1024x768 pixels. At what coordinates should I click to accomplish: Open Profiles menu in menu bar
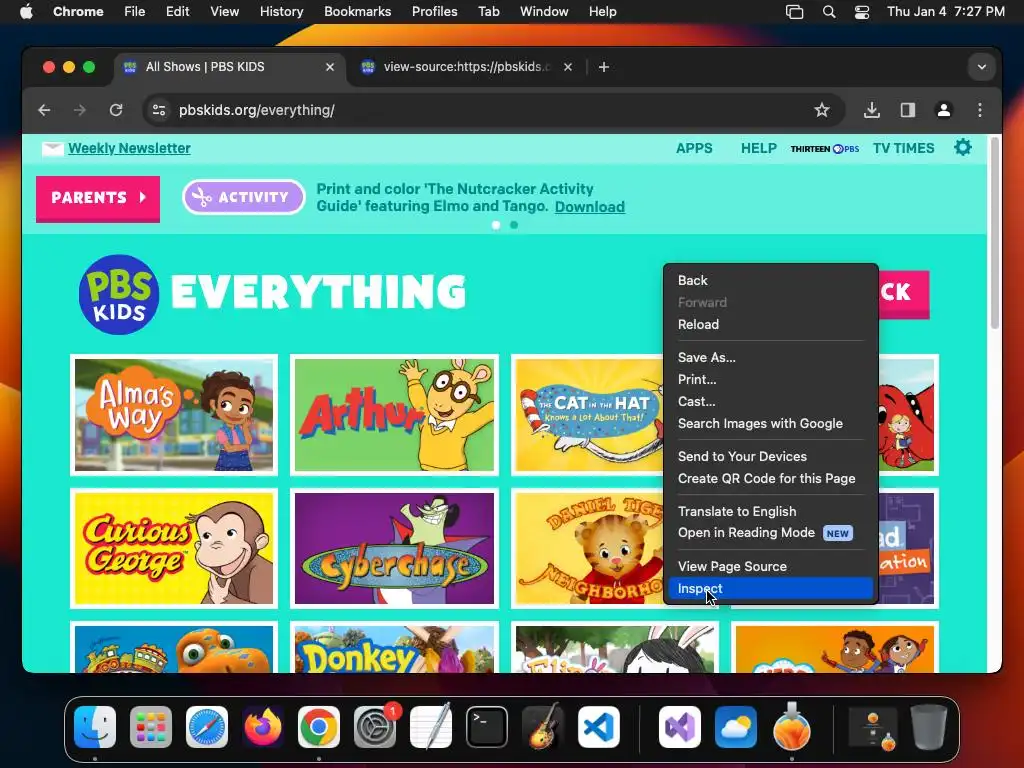click(x=434, y=12)
